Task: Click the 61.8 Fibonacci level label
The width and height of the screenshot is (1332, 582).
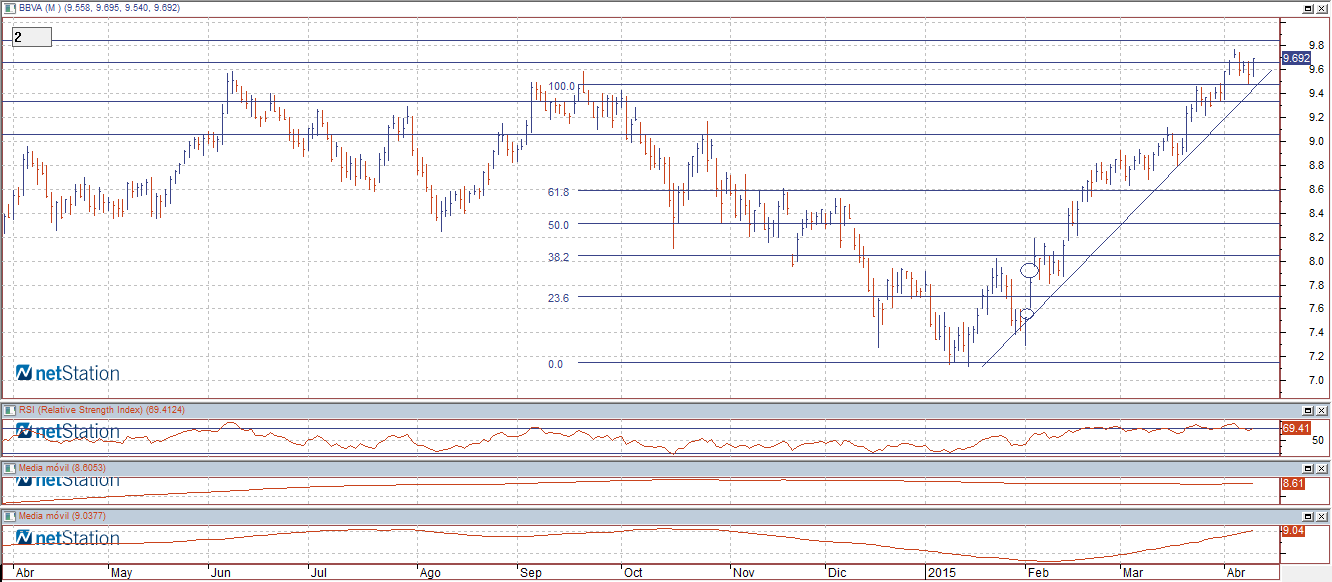Action: (x=558, y=191)
